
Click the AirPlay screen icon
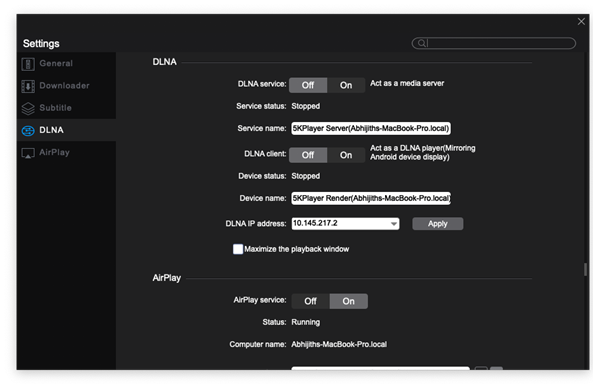pyautogui.click(x=28, y=153)
